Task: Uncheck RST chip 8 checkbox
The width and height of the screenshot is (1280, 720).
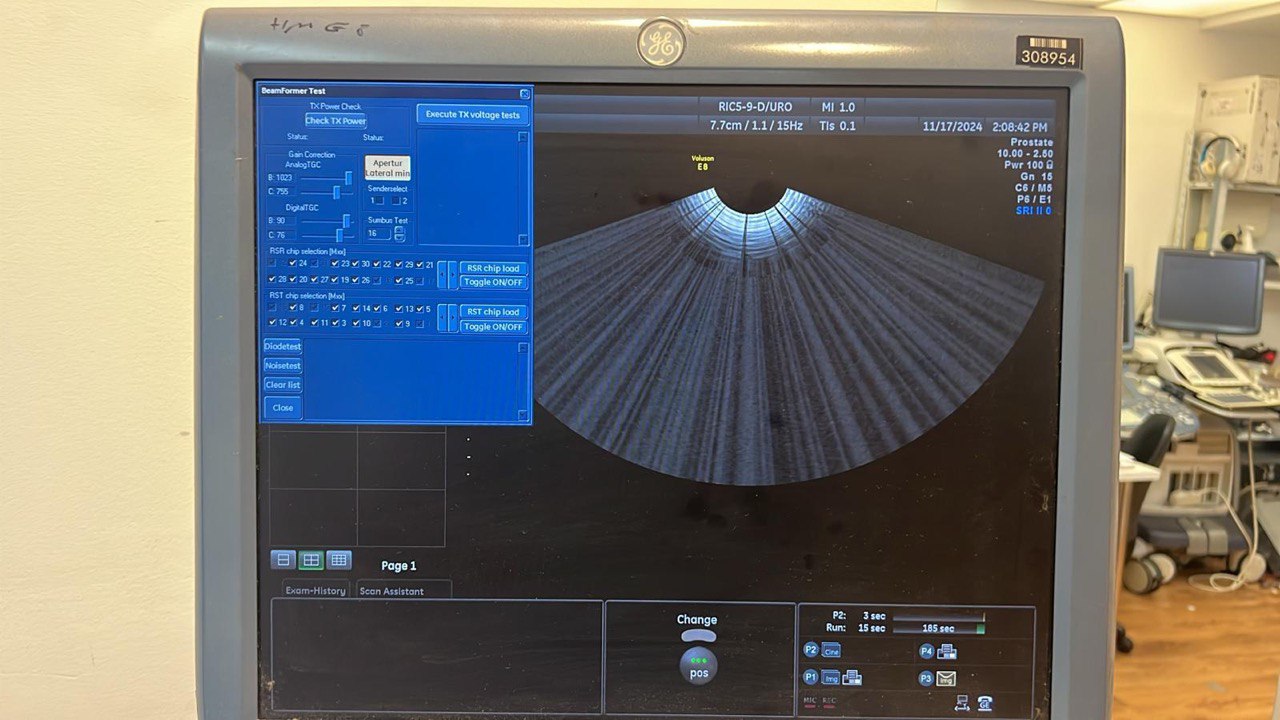Action: (292, 308)
